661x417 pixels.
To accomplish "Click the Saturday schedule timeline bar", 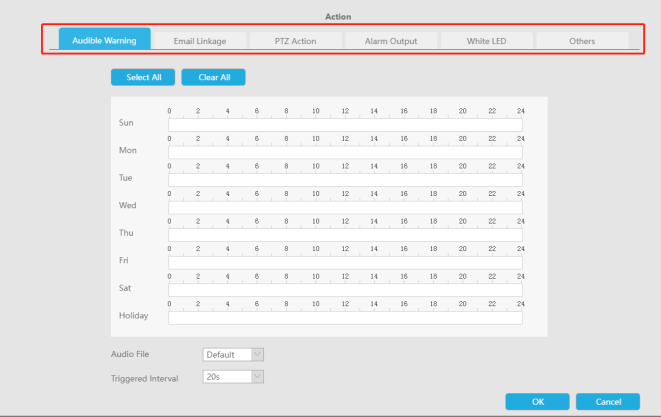I will tap(345, 290).
